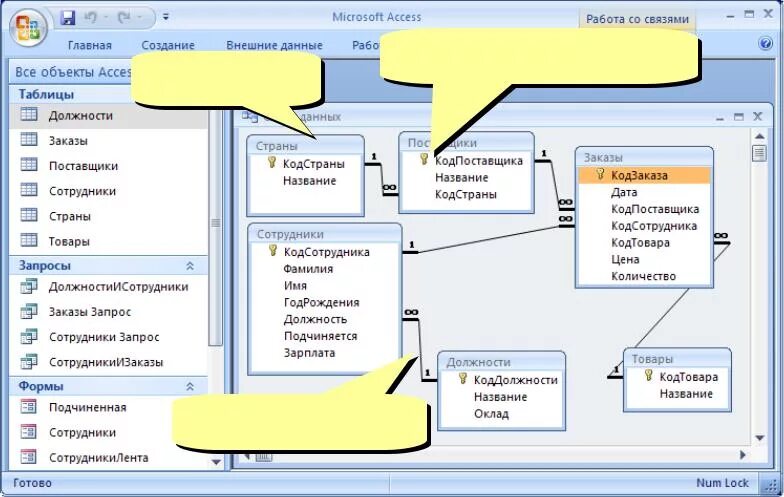
Task: Open the Customize Quick Access Toolbar dropdown
Action: point(166,18)
